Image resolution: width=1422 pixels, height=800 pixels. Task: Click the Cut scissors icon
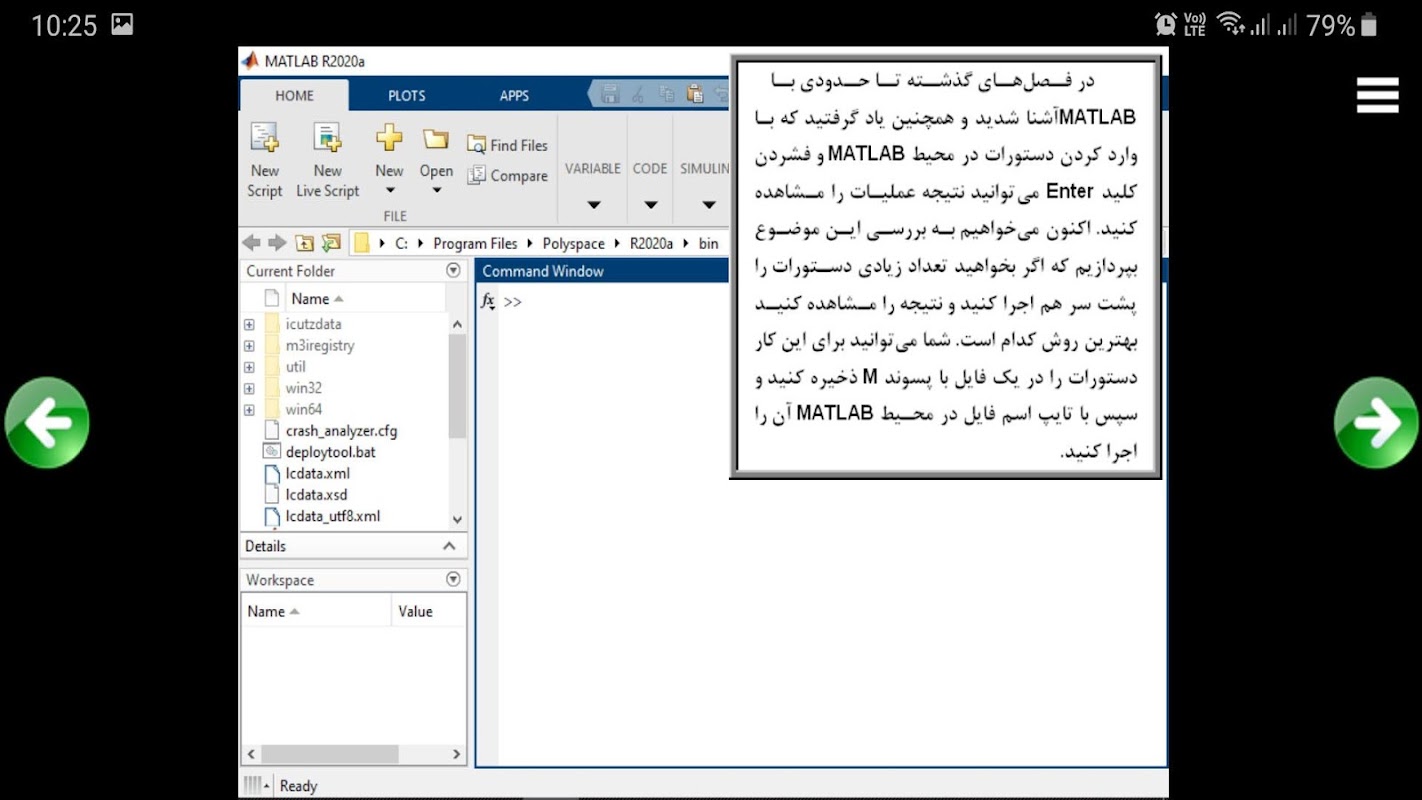(638, 95)
